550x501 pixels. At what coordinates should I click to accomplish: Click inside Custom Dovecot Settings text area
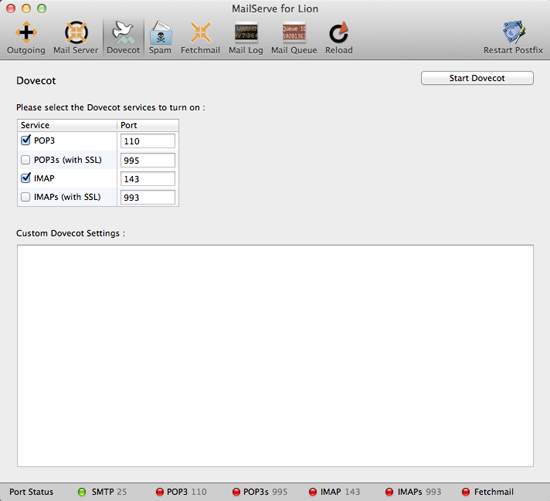click(275, 356)
